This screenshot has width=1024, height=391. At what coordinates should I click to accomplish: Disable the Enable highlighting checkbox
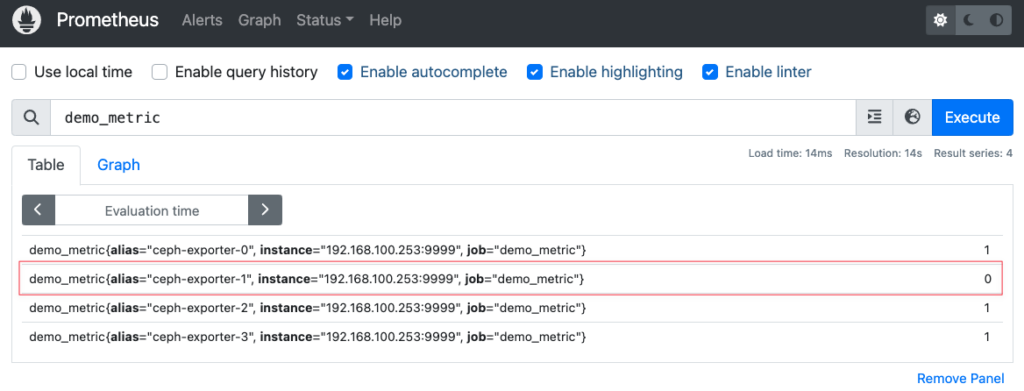click(535, 72)
